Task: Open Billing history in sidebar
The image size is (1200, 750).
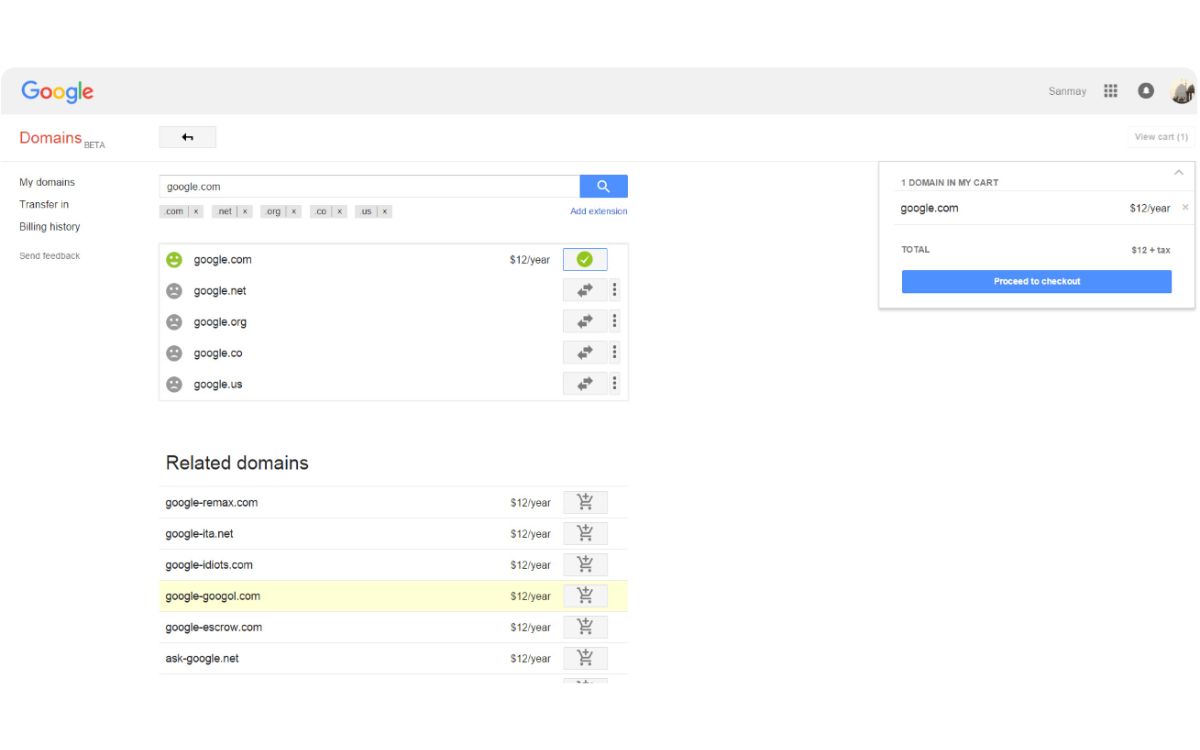Action: pos(50,227)
